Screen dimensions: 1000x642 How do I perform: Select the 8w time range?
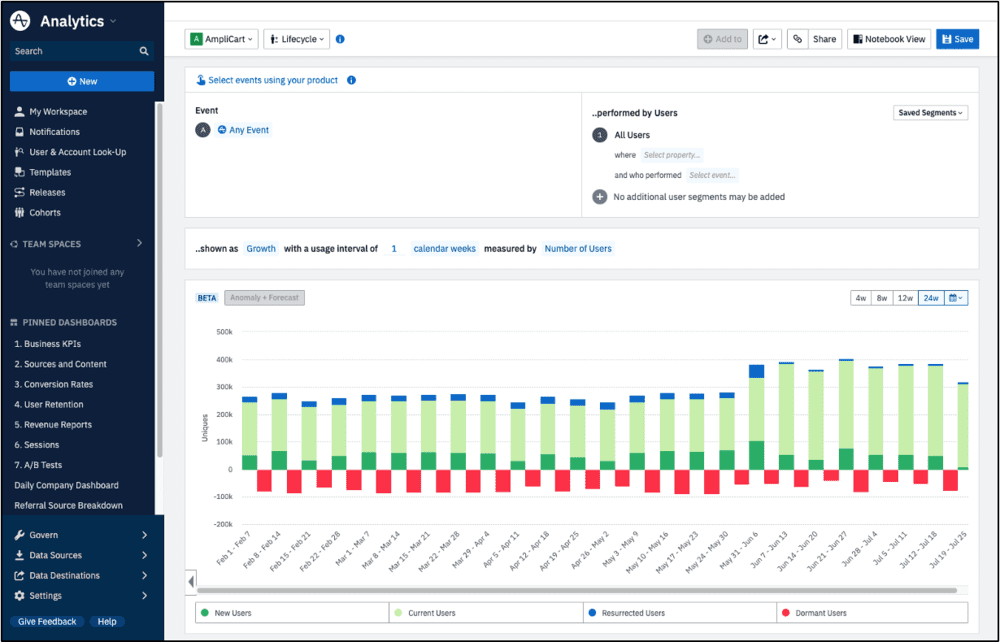(882, 298)
